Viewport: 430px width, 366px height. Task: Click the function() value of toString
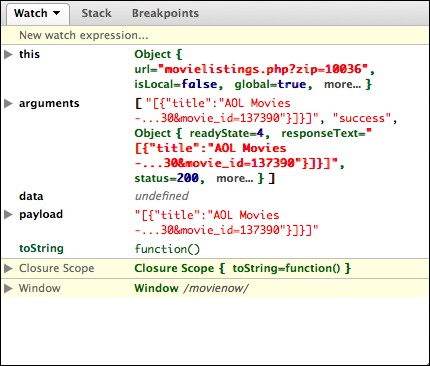click(x=167, y=249)
